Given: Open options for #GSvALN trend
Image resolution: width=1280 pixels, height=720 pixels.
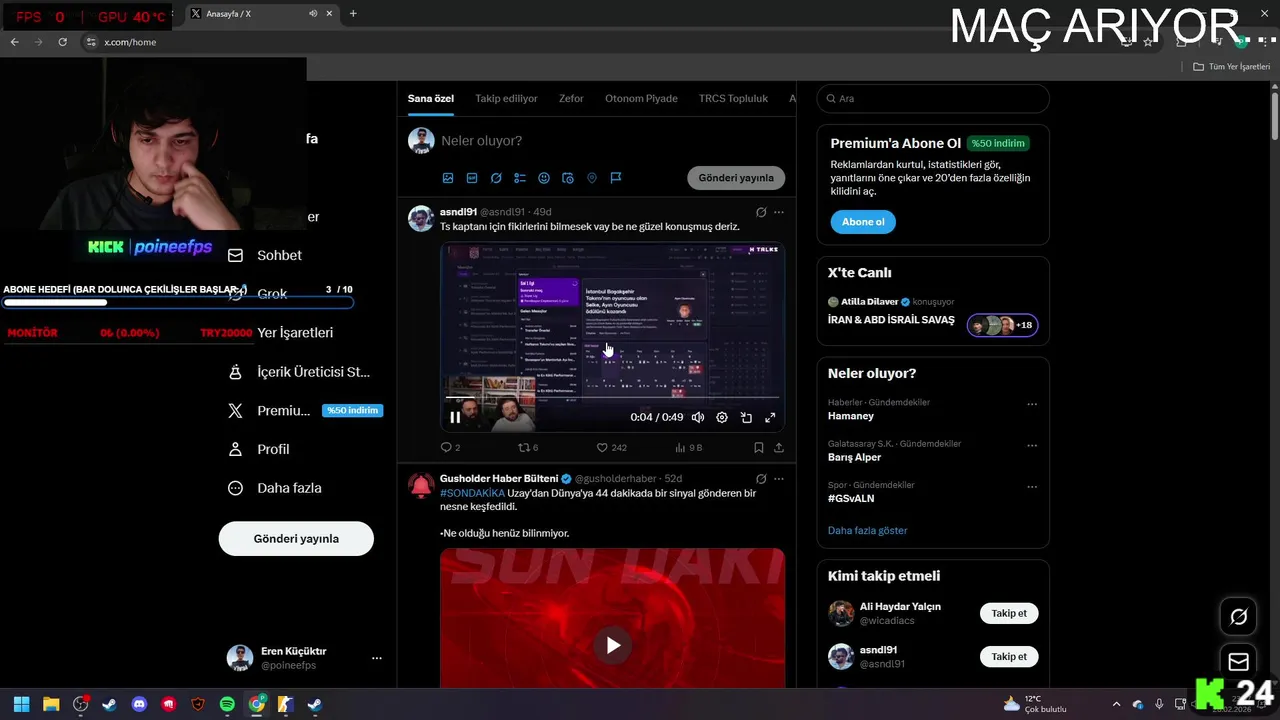Looking at the screenshot, I should (1032, 487).
